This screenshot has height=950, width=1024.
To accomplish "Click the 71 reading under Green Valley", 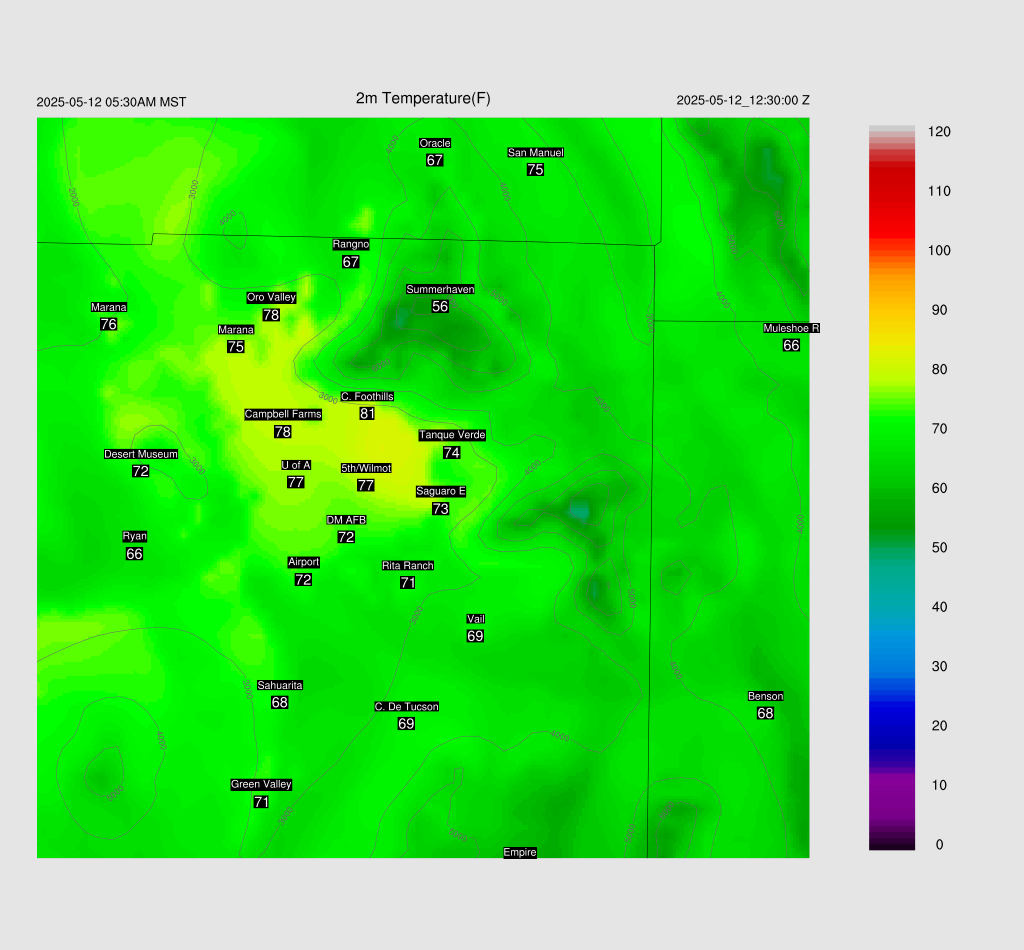I will (261, 802).
